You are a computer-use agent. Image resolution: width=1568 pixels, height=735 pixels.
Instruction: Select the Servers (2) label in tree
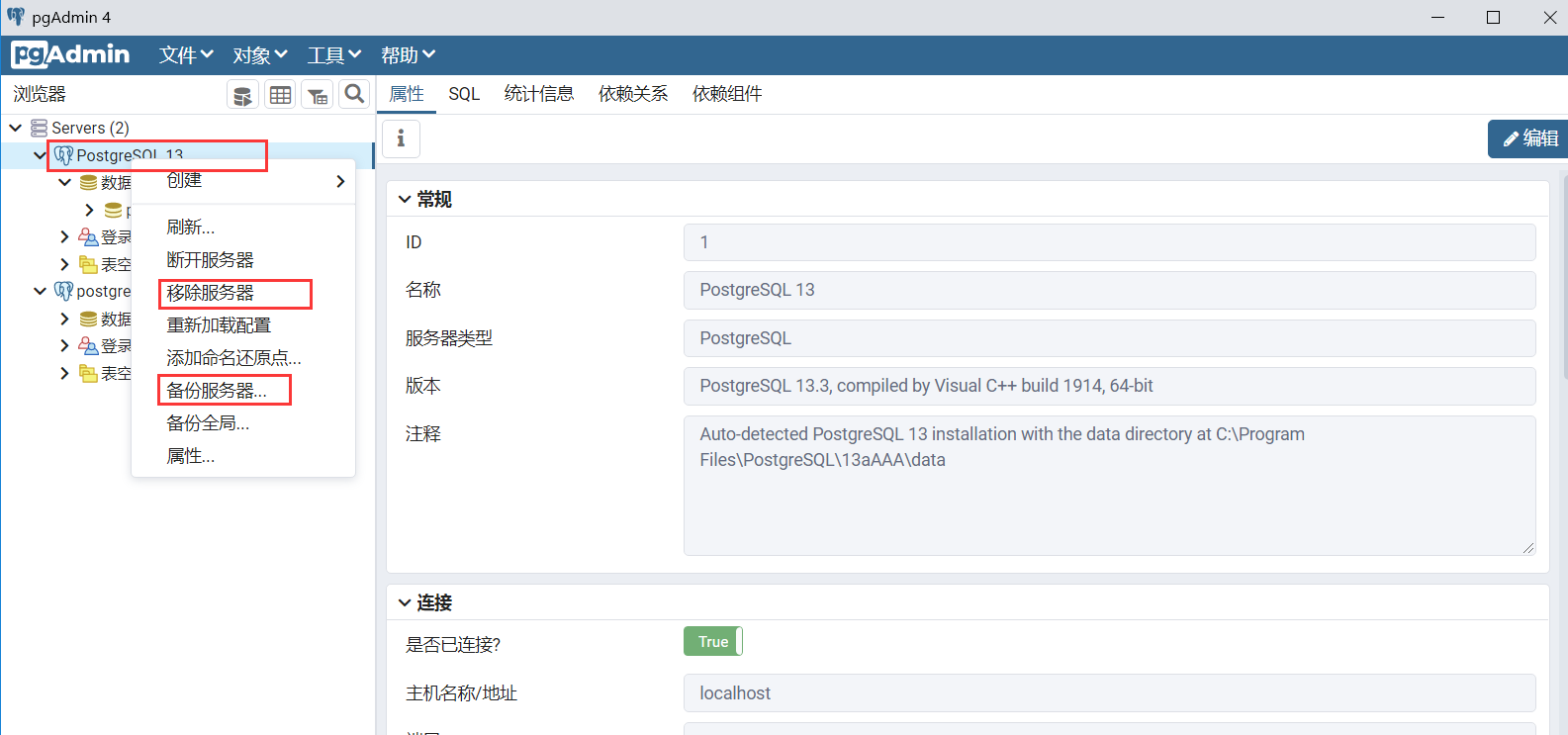point(90,128)
